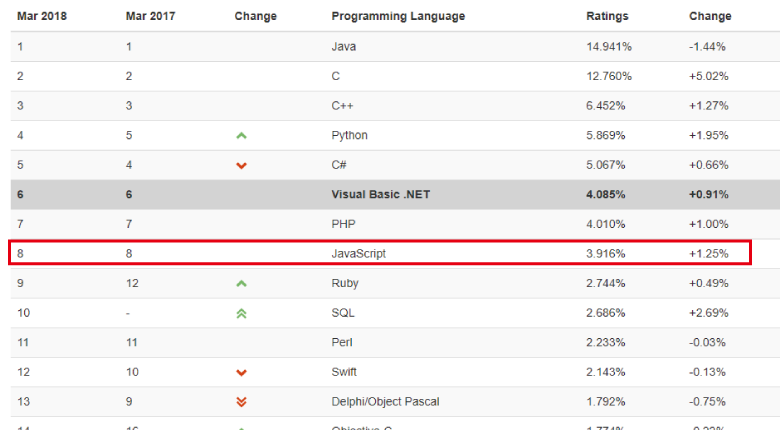Click the +0.49% change for Ruby

[x=709, y=283]
